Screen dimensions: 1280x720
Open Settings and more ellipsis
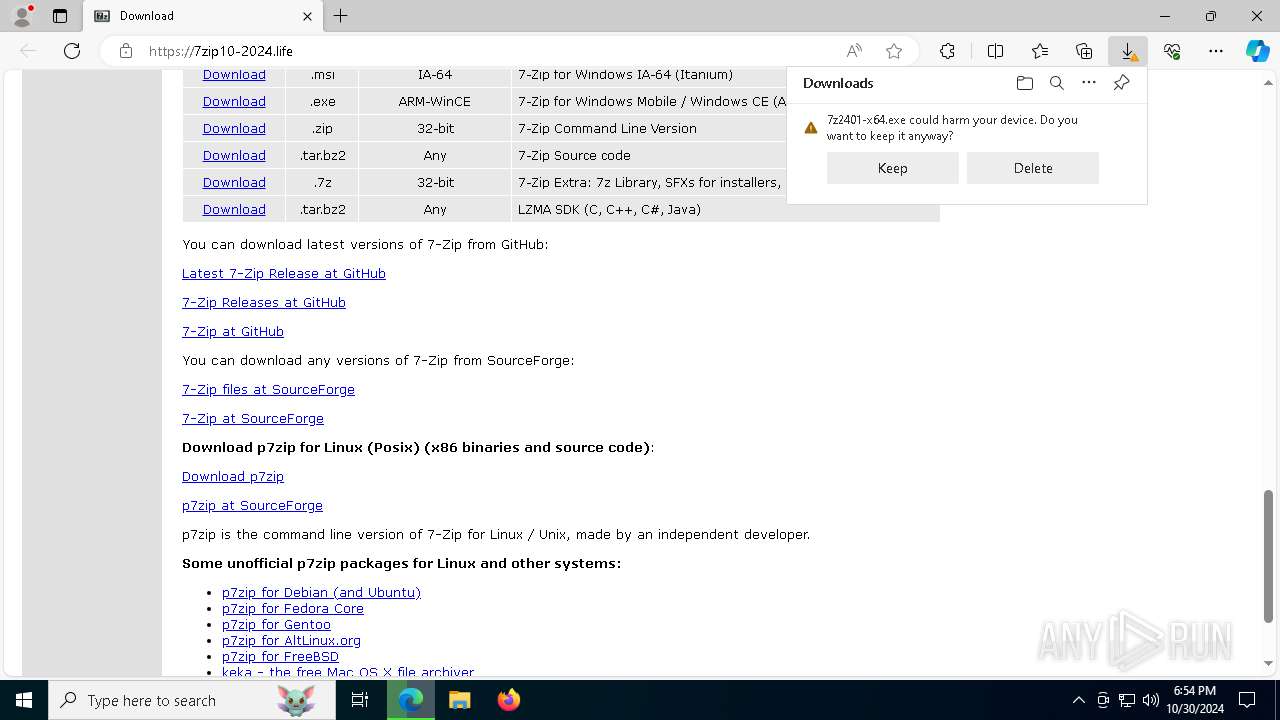click(1216, 51)
